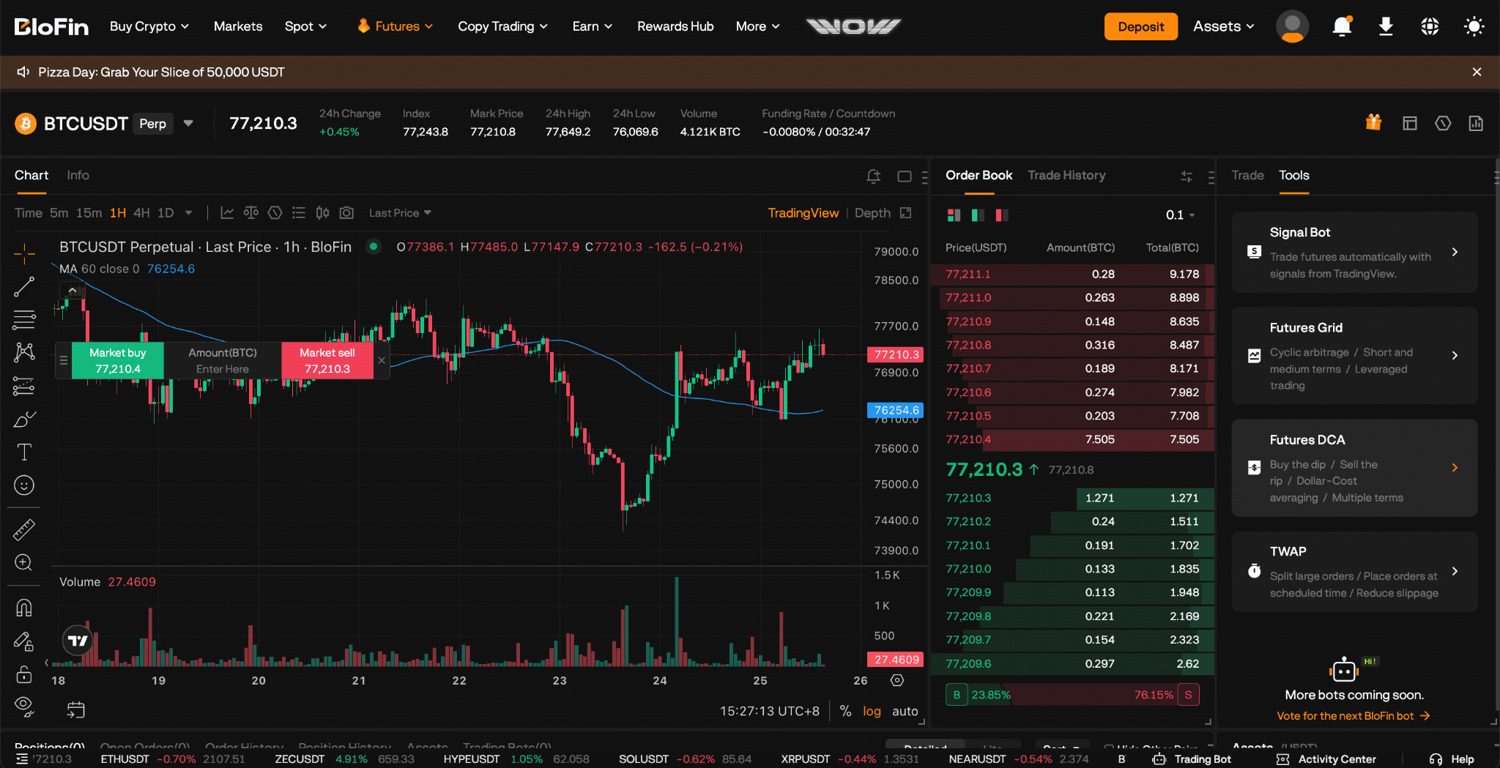This screenshot has height=768, width=1500.
Task: Open the go to date calendar
Action: (76, 710)
